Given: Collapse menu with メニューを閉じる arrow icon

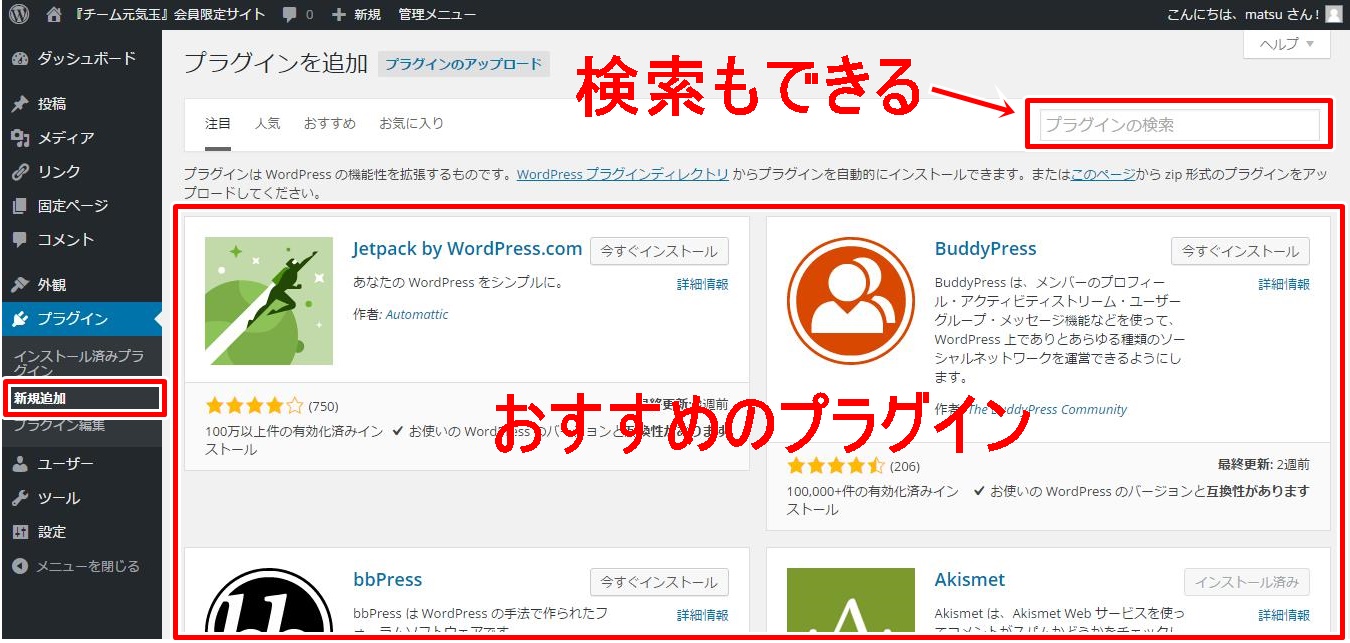Looking at the screenshot, I should pos(20,566).
